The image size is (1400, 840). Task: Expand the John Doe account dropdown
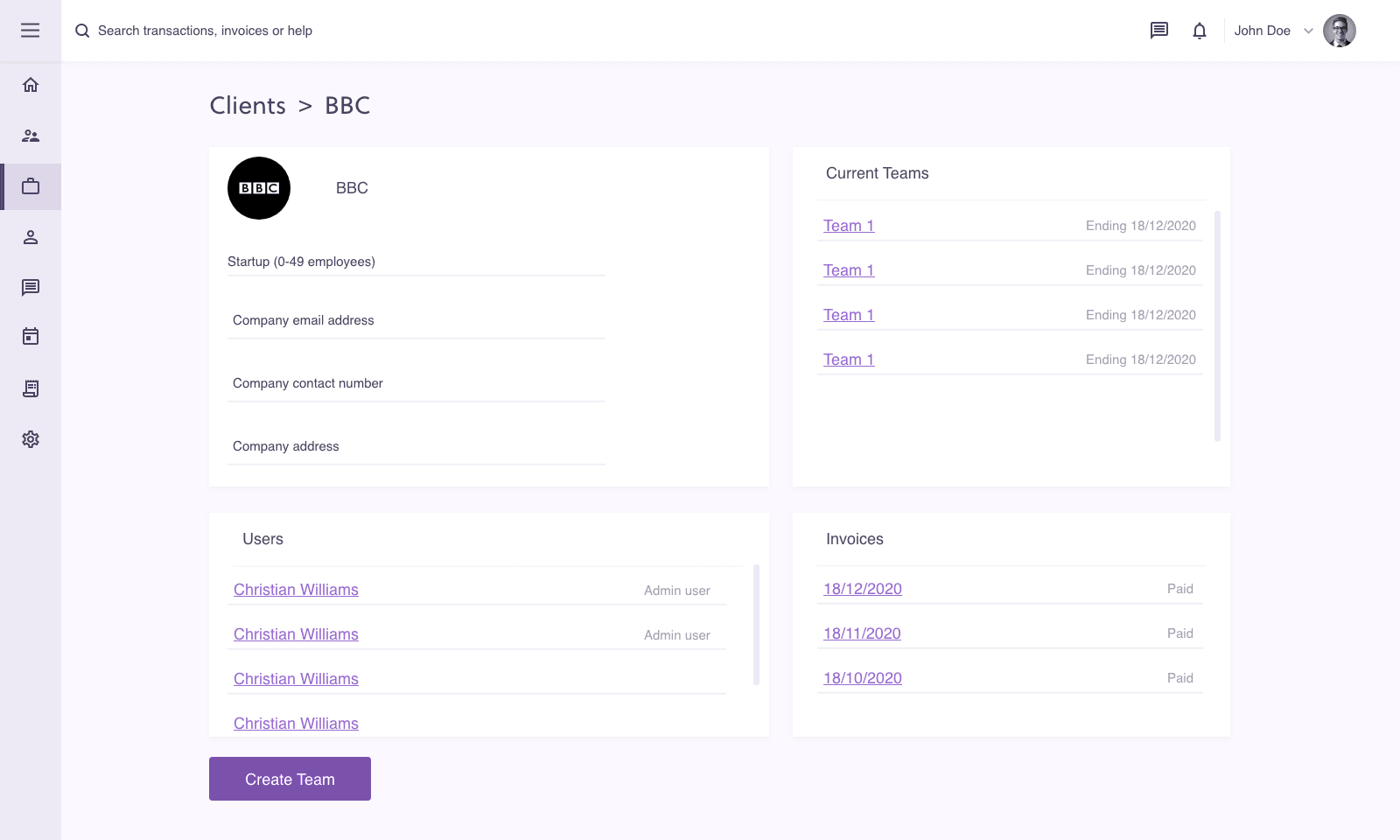(x=1308, y=31)
